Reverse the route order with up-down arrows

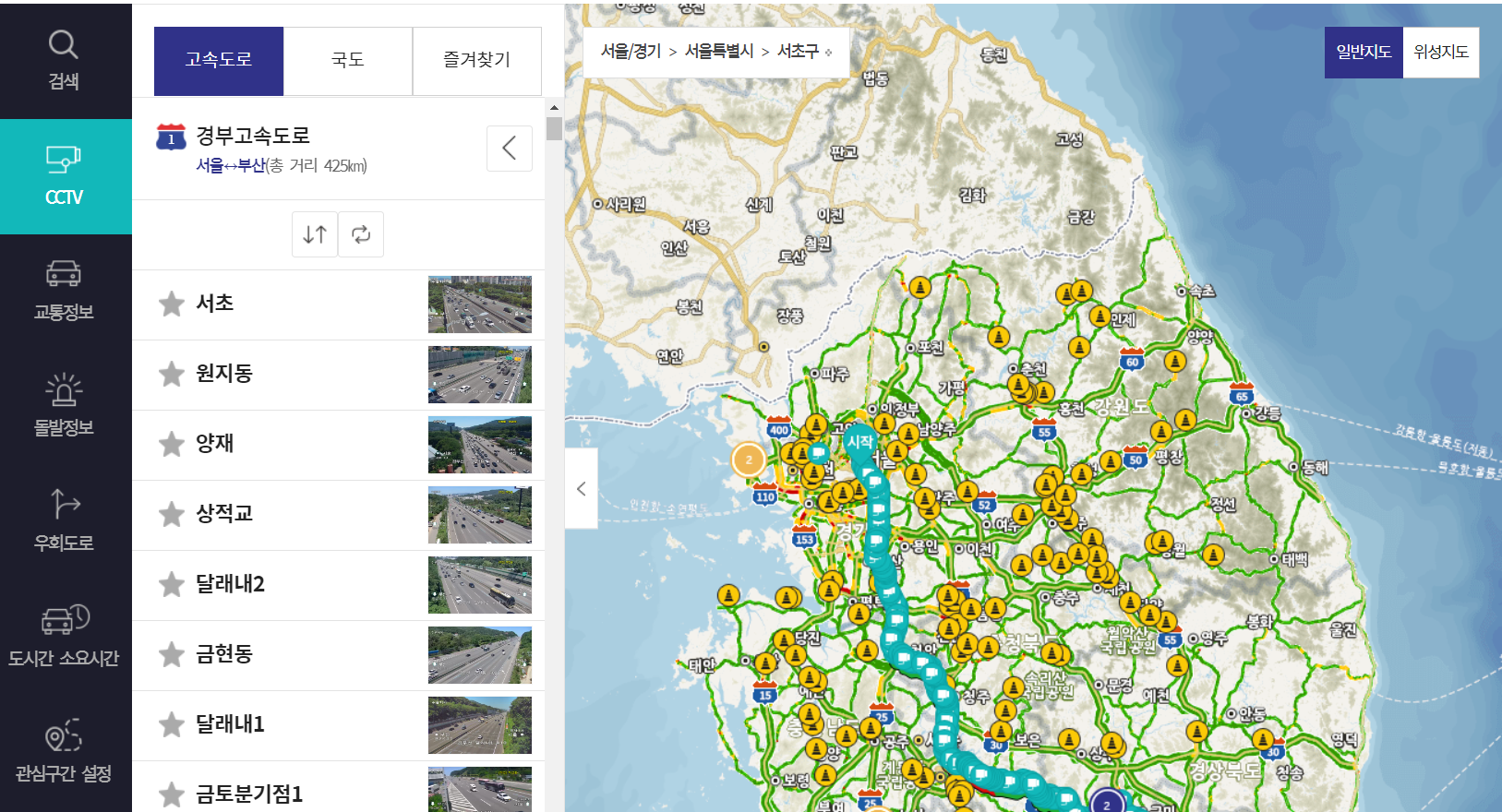[x=315, y=234]
